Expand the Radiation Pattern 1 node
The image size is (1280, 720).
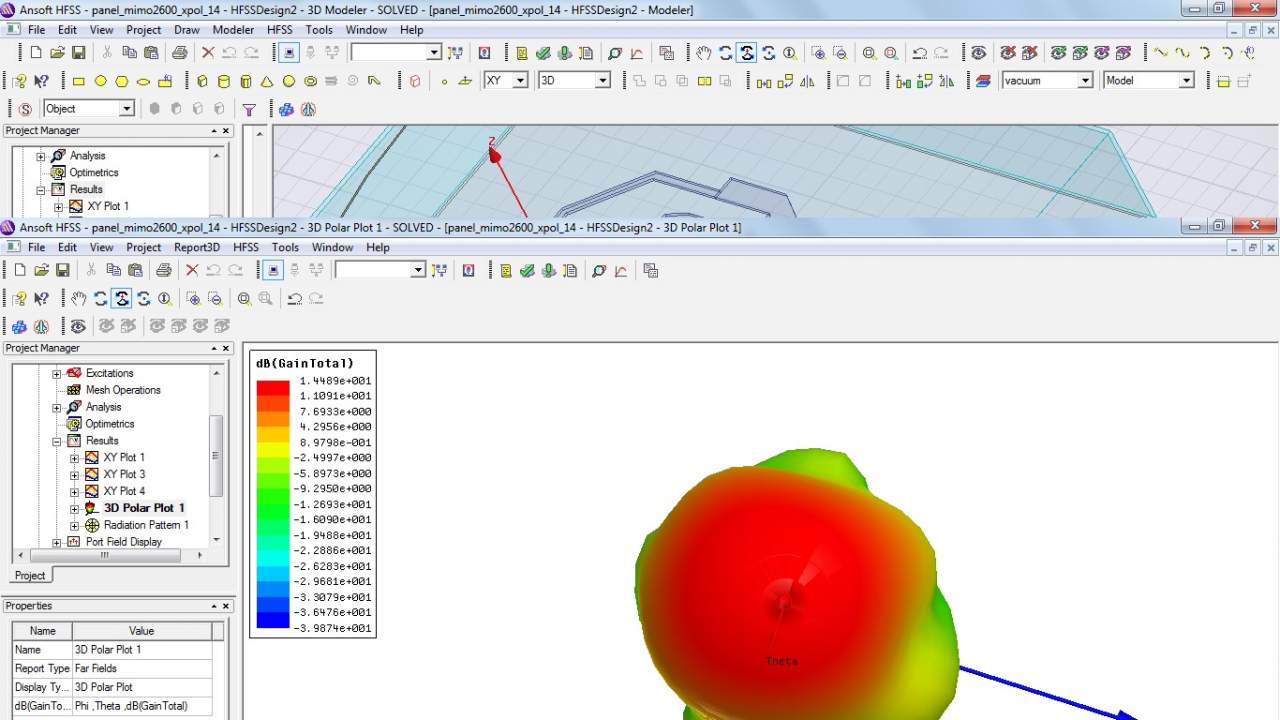75,526
